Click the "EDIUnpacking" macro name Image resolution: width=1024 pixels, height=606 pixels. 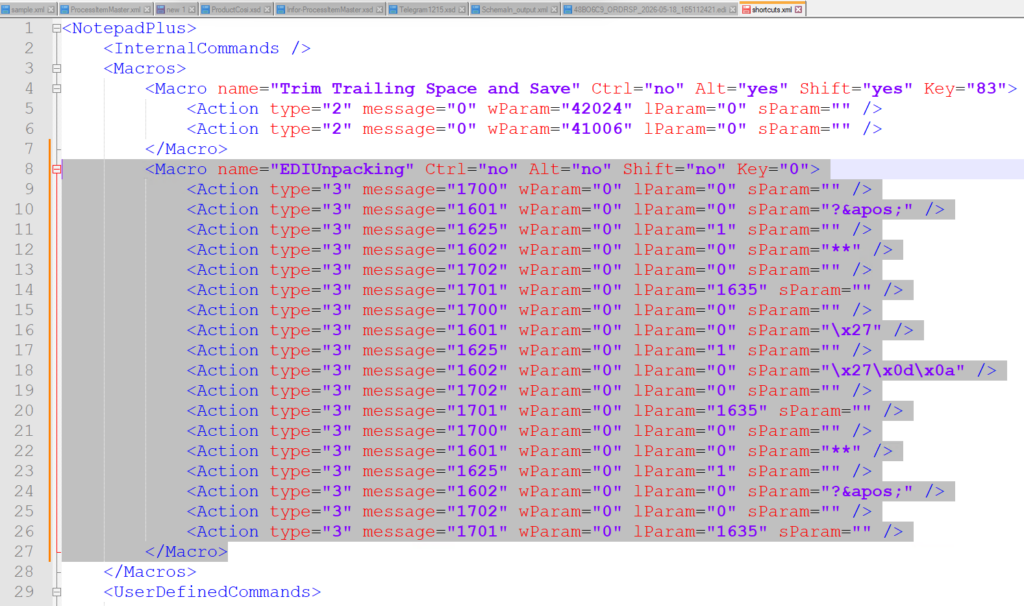[342, 169]
